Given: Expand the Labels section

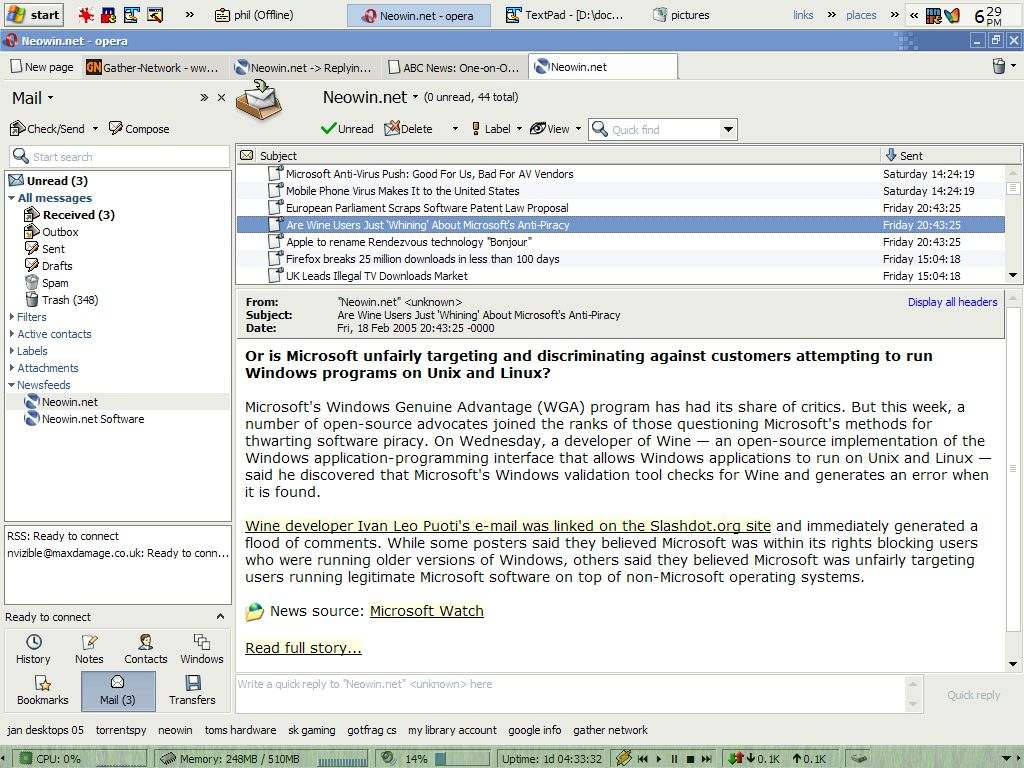Looking at the screenshot, I should pyautogui.click(x=12, y=351).
